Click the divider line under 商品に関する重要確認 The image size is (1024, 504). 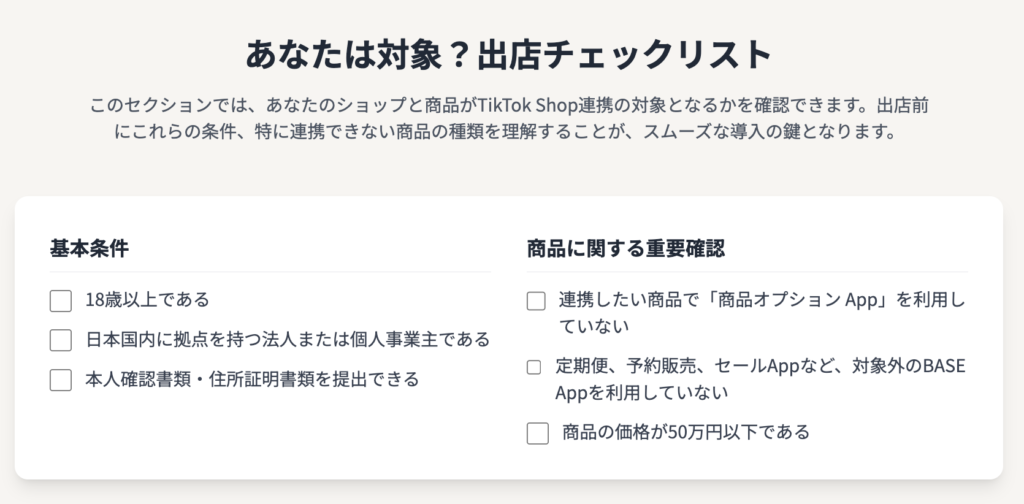(x=747, y=272)
